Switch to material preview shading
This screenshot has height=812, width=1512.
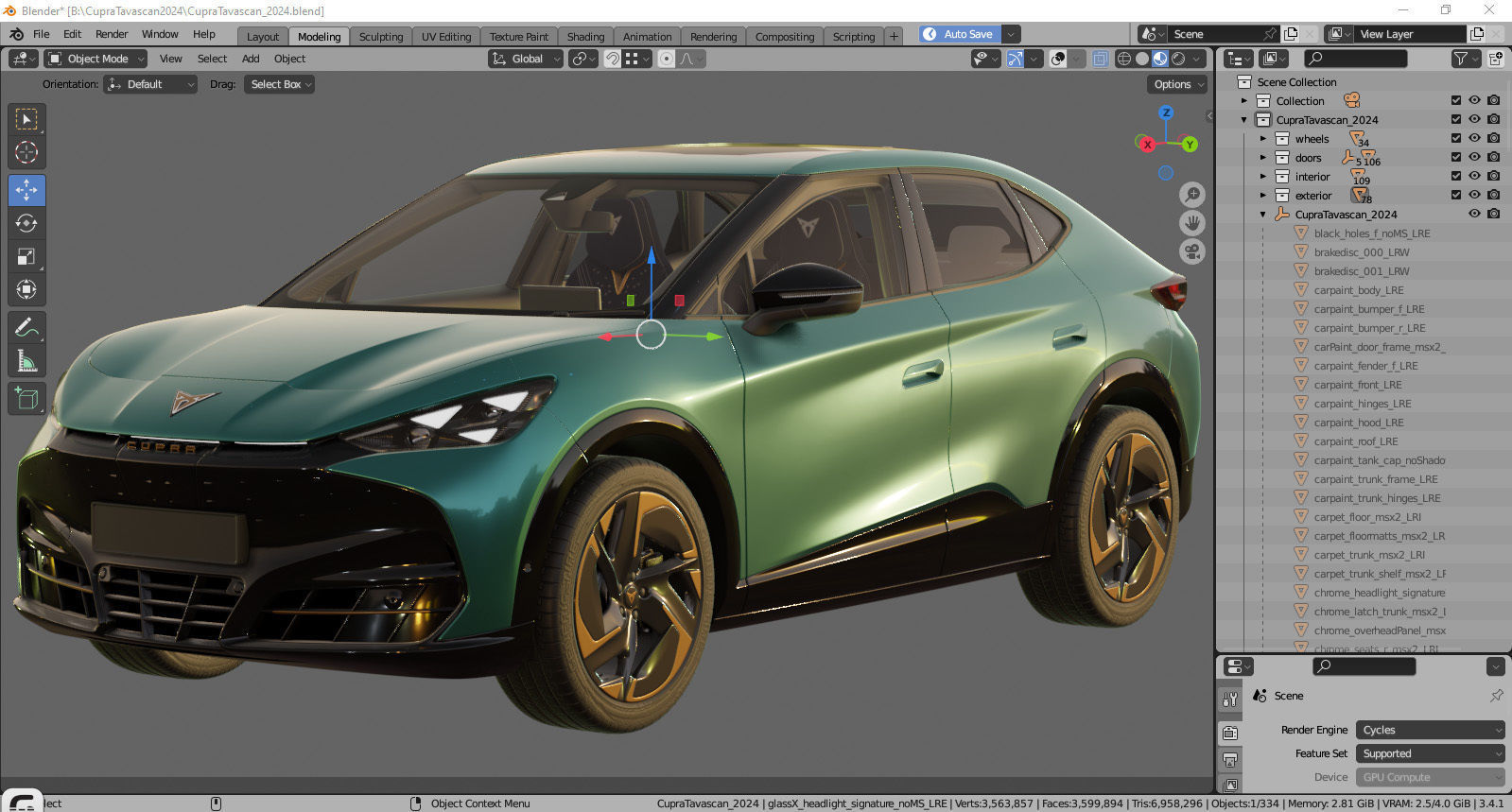coord(1160,59)
